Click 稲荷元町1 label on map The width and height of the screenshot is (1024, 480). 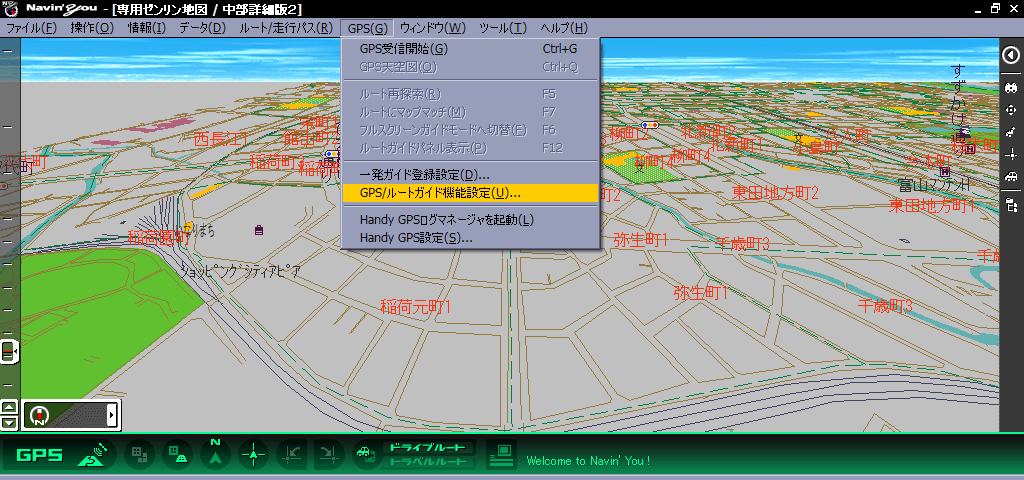pyautogui.click(x=416, y=306)
